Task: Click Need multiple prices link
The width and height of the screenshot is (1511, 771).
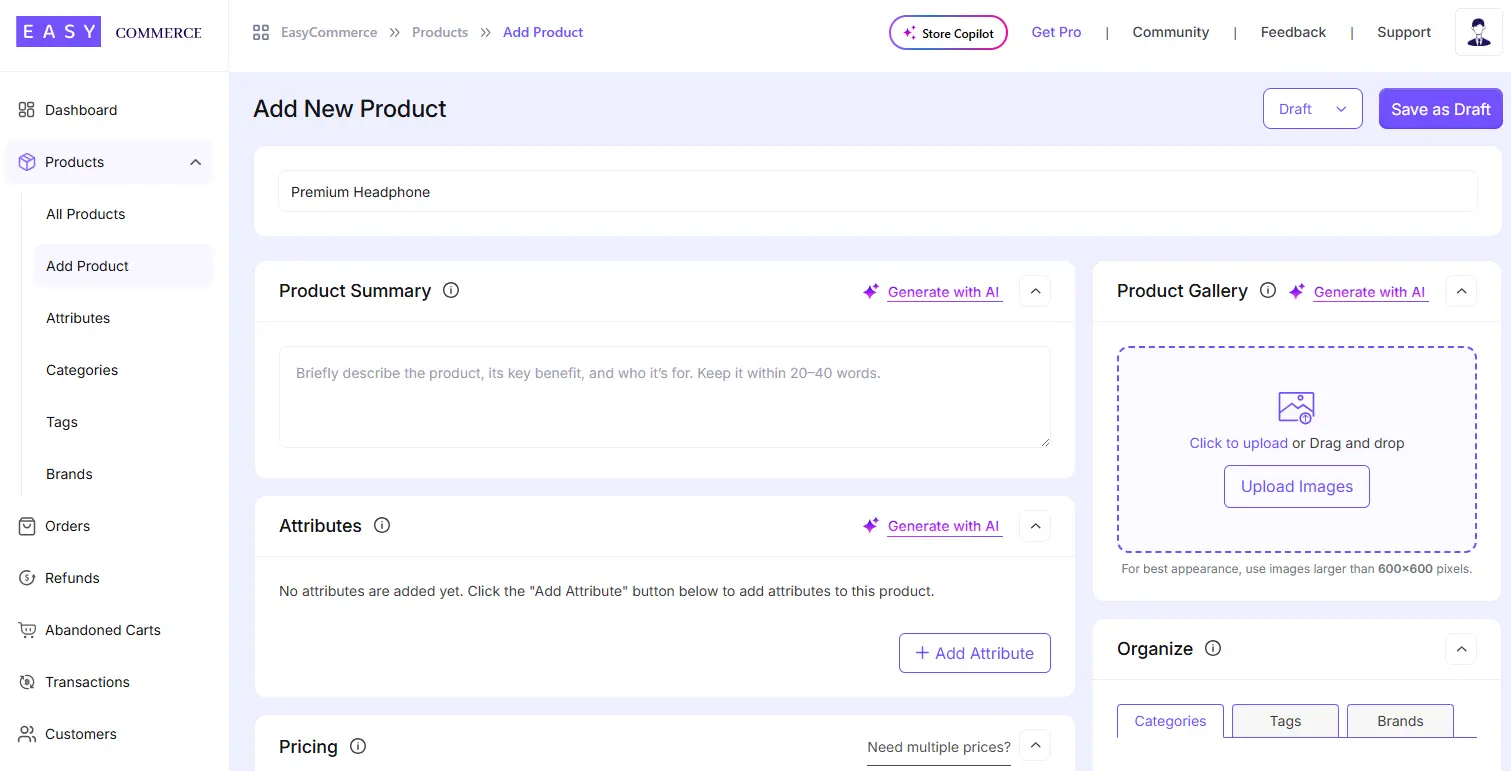Action: click(x=939, y=747)
